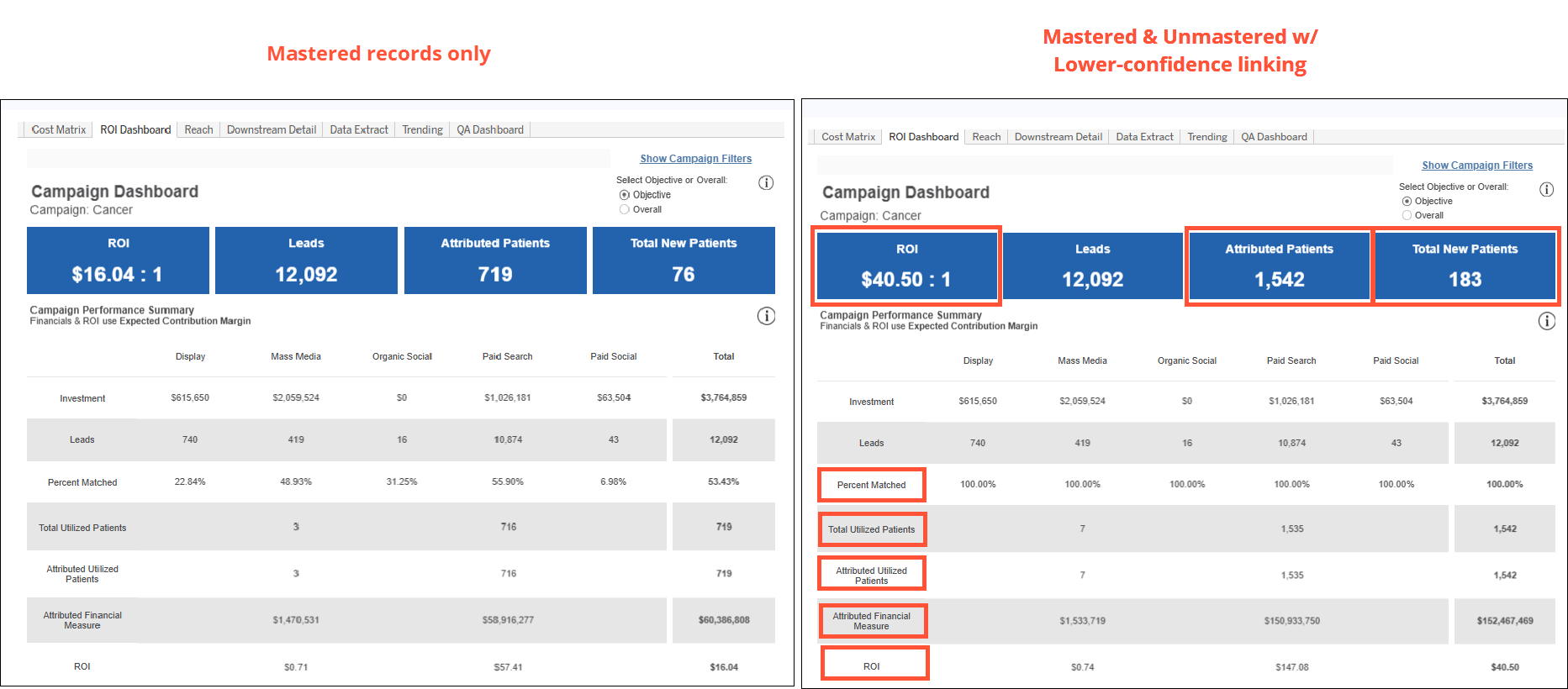Choose Overall radio option in left dashboard
This screenshot has height=689, width=1568.
[x=625, y=210]
